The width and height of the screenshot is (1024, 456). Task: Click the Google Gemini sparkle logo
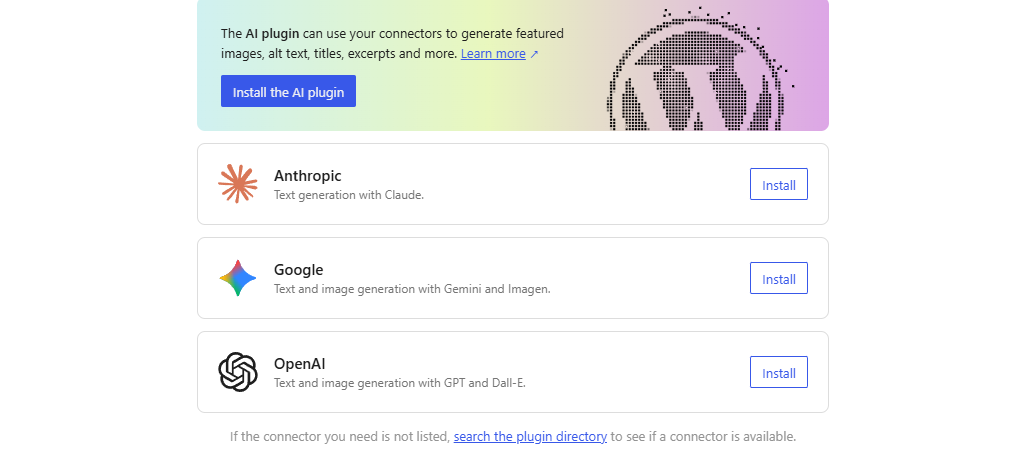[238, 278]
